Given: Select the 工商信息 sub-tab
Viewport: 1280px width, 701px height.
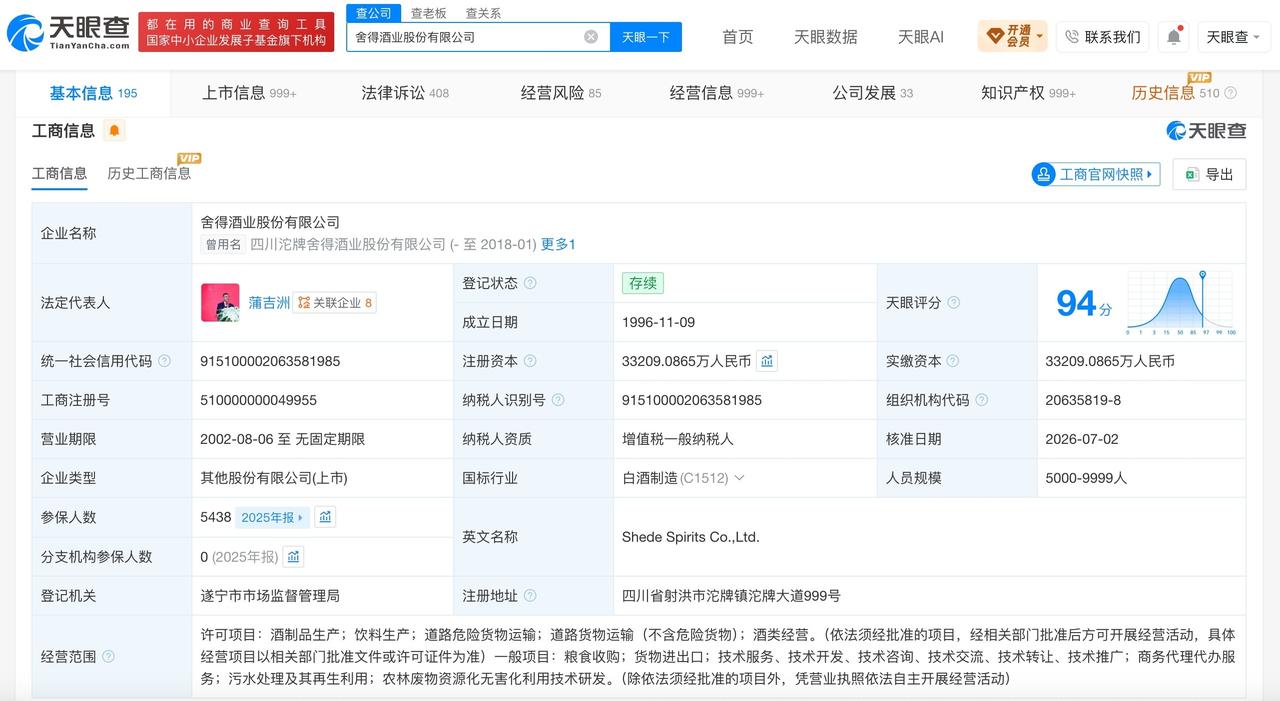Looking at the screenshot, I should click(x=59, y=173).
